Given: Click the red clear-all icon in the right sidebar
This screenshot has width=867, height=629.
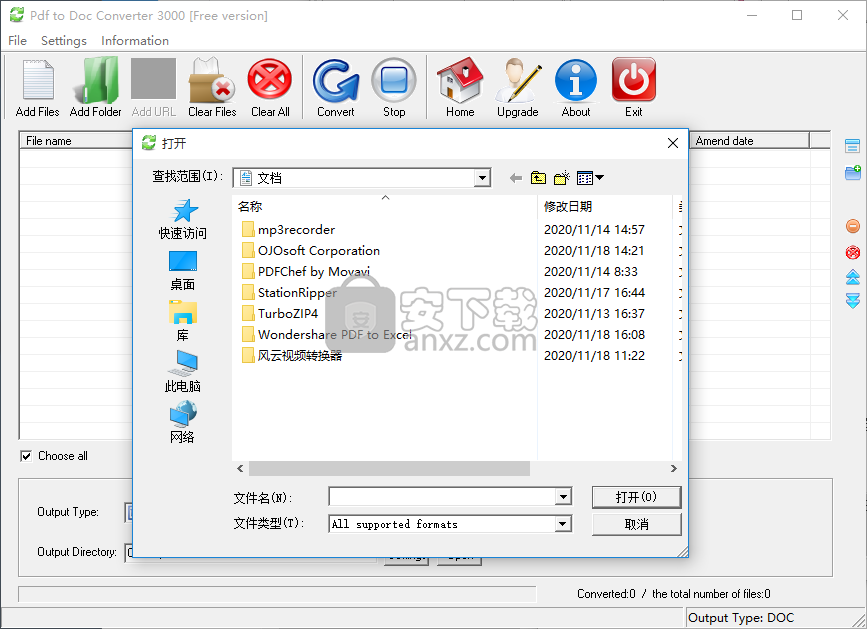Looking at the screenshot, I should pos(853,253).
